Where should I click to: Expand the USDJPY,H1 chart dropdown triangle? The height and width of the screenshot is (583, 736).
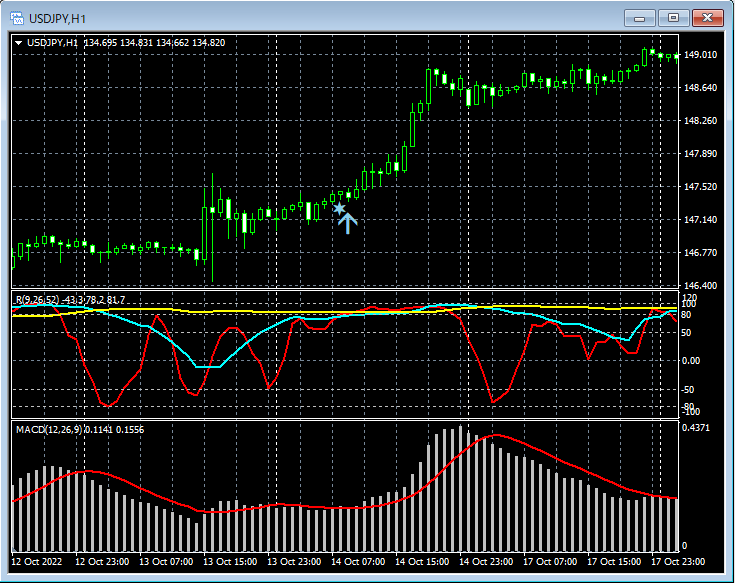tap(19, 43)
